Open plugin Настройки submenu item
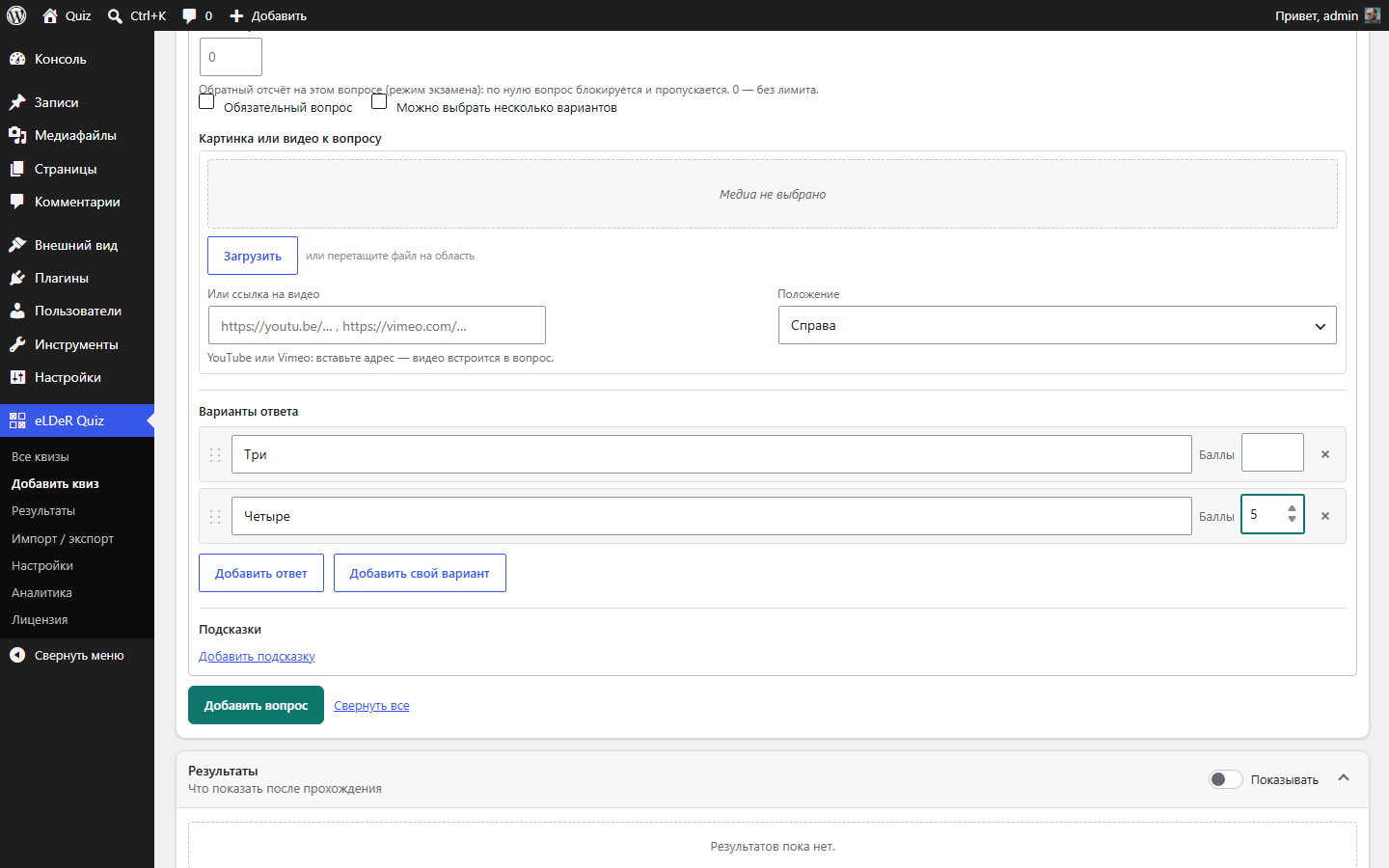Image resolution: width=1389 pixels, height=868 pixels. point(42,565)
